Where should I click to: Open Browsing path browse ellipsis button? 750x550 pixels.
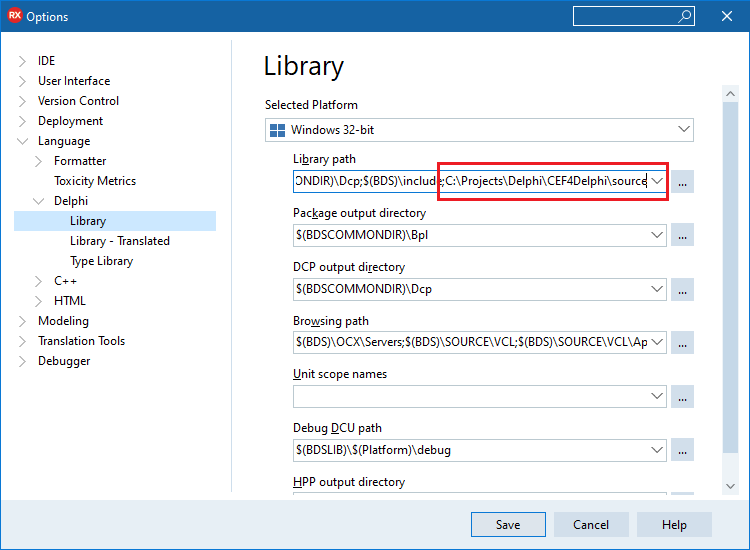click(682, 342)
